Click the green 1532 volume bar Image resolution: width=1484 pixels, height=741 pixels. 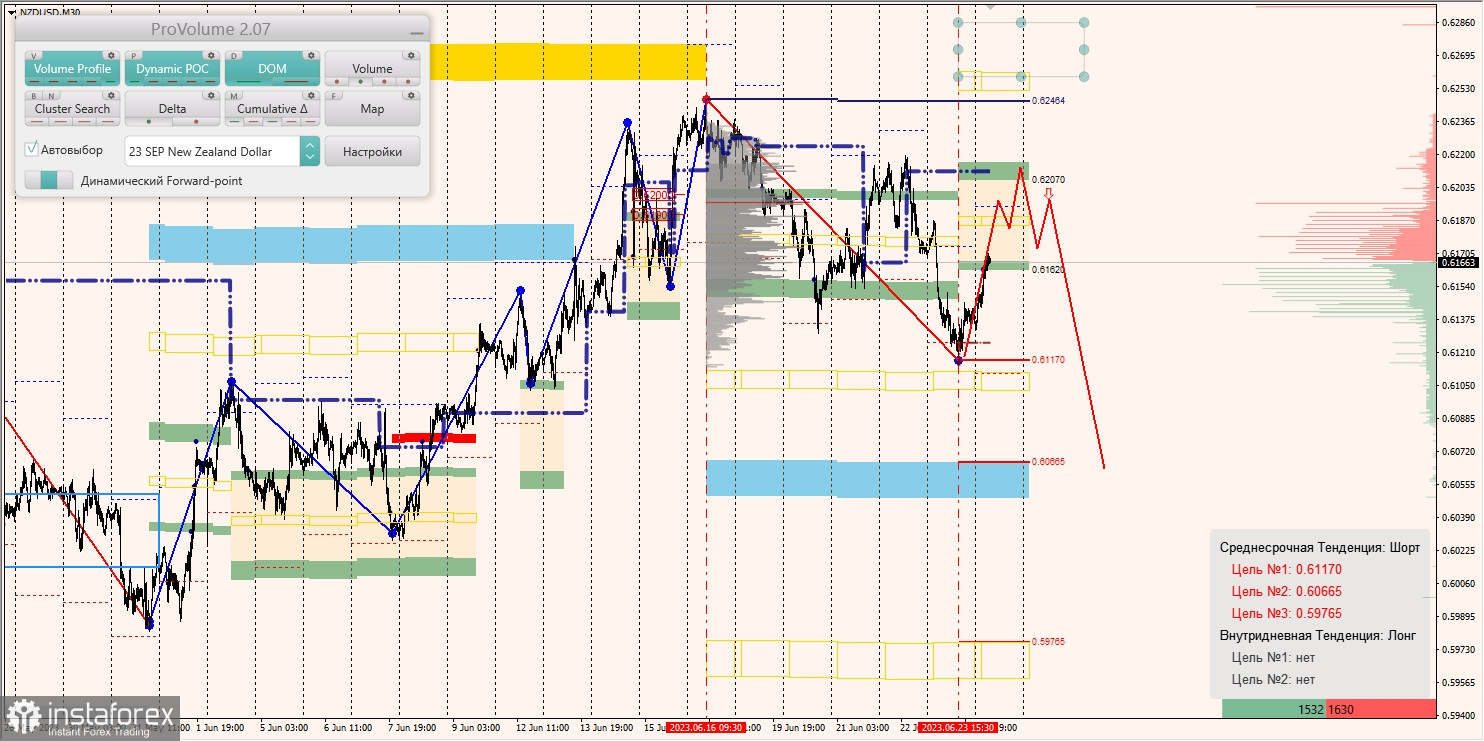[x=1274, y=709]
